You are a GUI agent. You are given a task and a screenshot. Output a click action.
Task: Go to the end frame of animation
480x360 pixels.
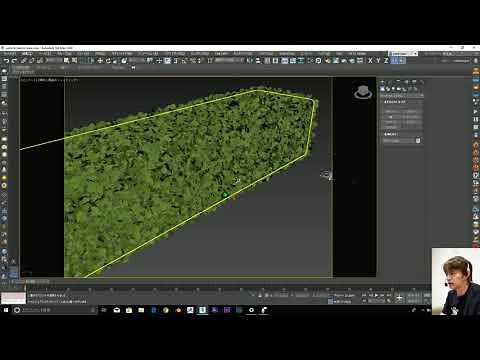tap(388, 295)
